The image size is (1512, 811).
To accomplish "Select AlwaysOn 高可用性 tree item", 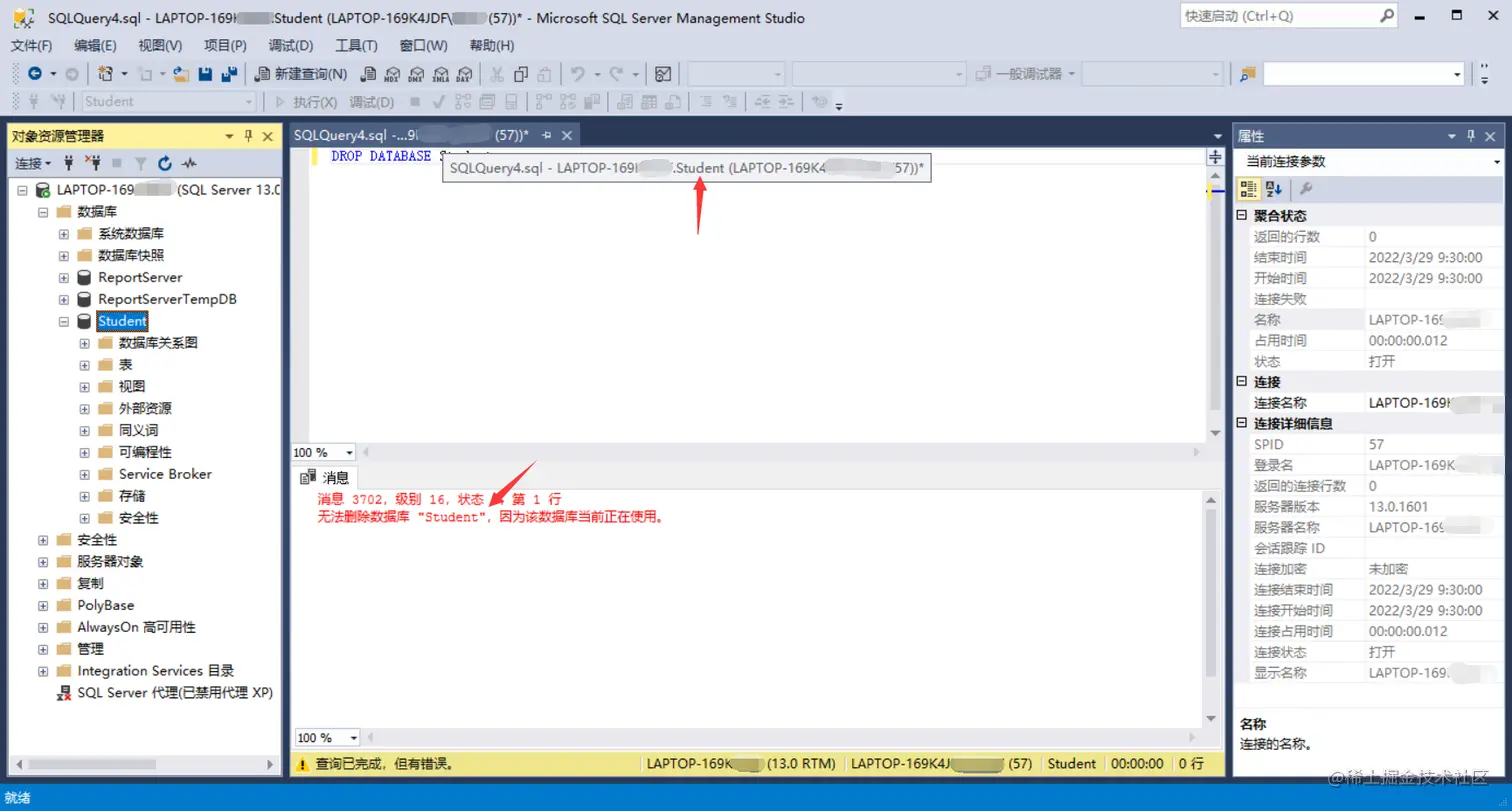I will click(136, 627).
